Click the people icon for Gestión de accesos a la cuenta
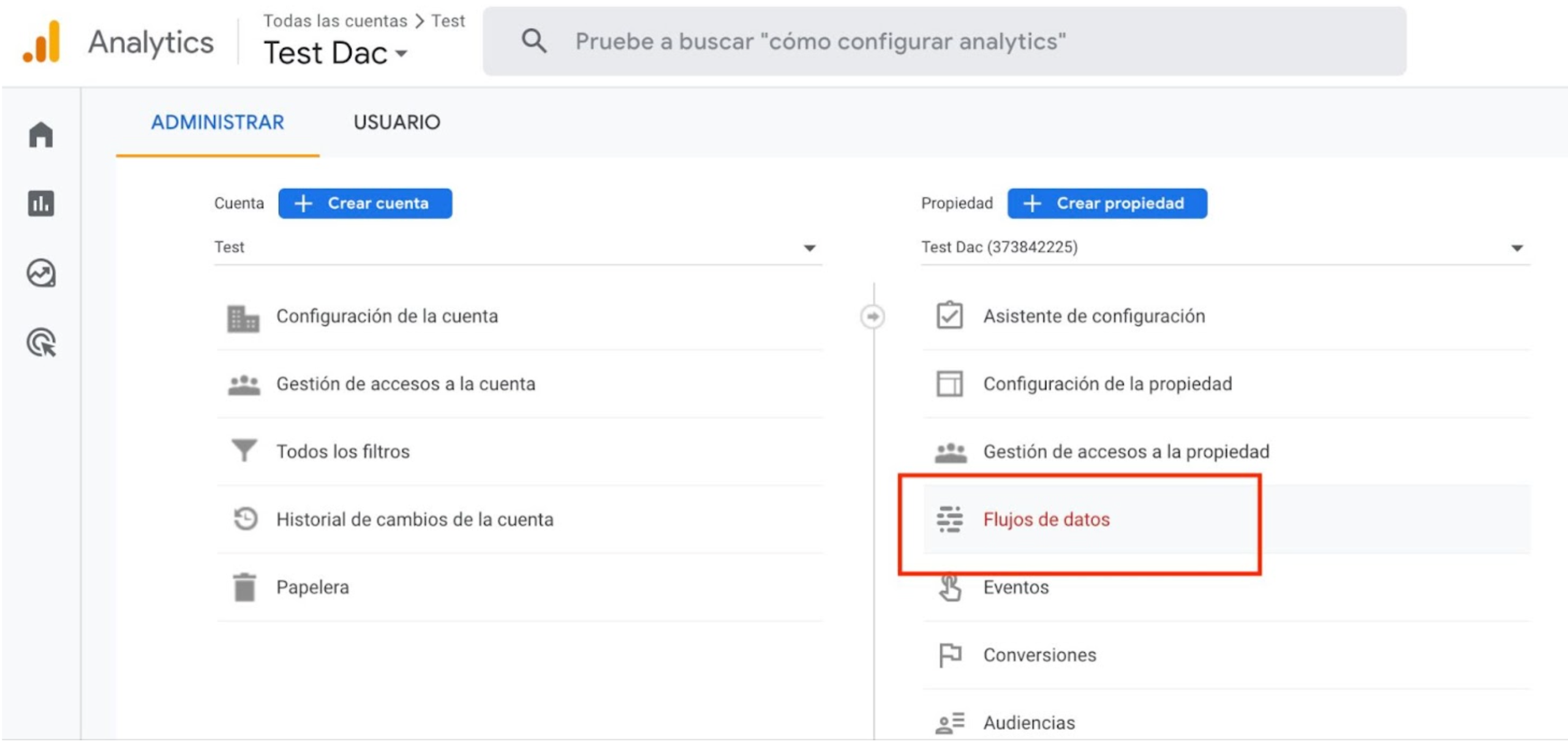 (244, 385)
